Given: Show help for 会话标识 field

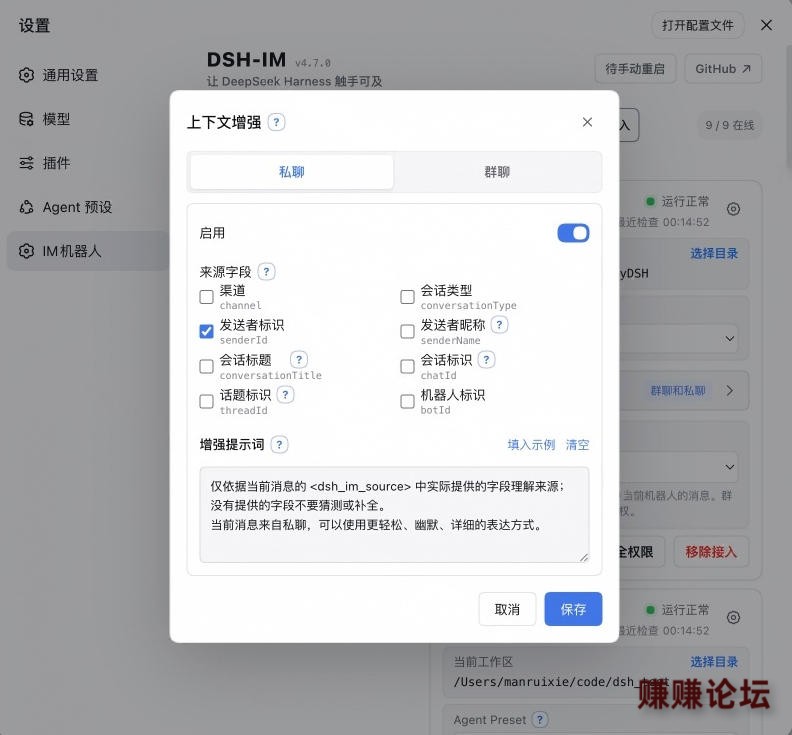Looking at the screenshot, I should click(x=486, y=360).
